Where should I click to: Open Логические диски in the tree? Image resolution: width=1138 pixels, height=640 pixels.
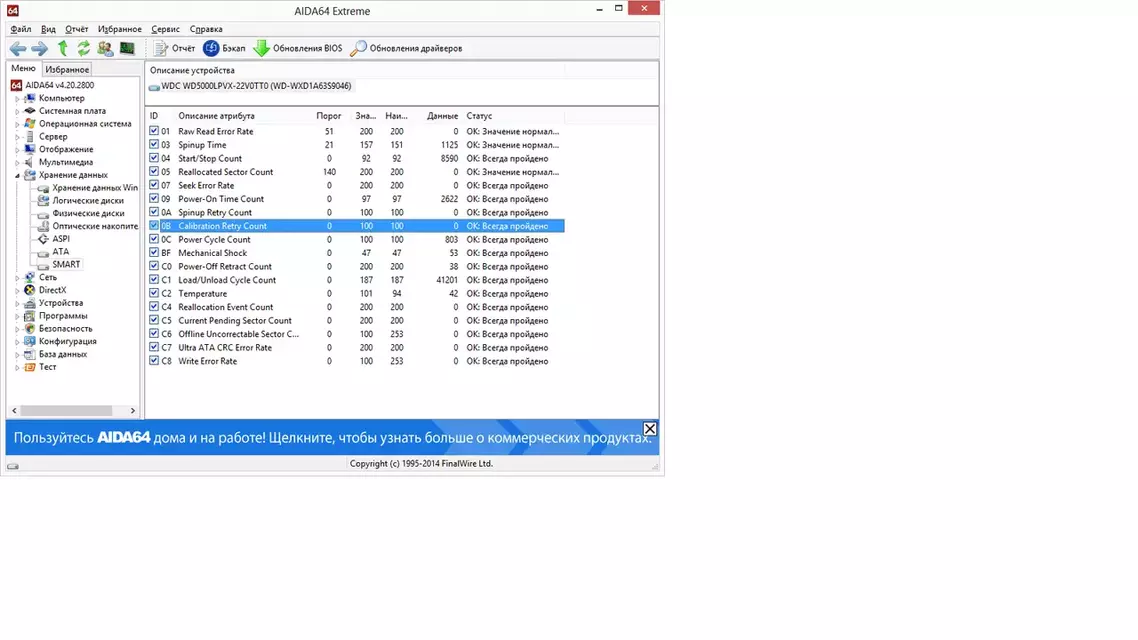tap(88, 201)
